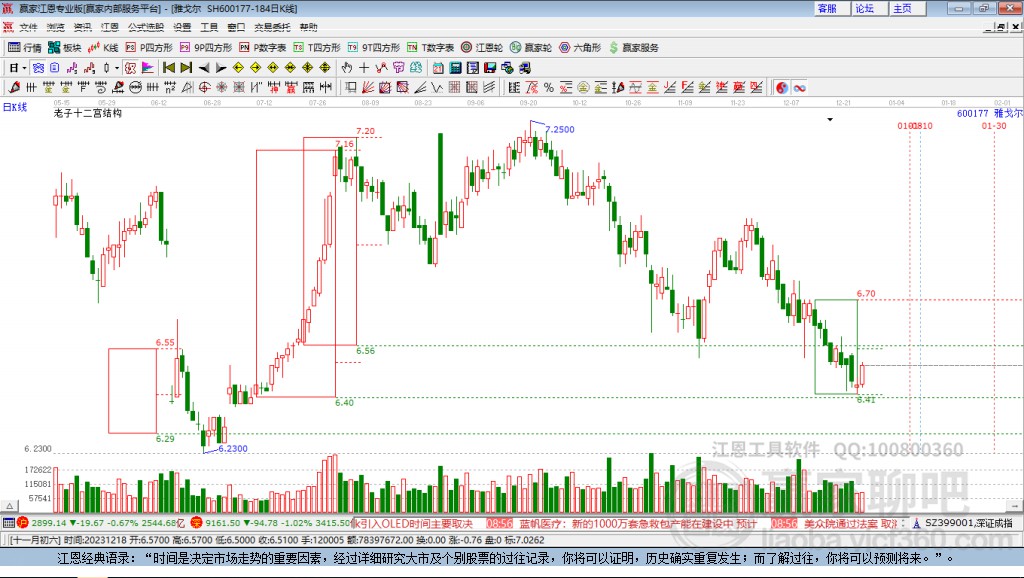
Task: Click the yin-yang icon in toolbar
Action: pyautogui.click(x=781, y=87)
